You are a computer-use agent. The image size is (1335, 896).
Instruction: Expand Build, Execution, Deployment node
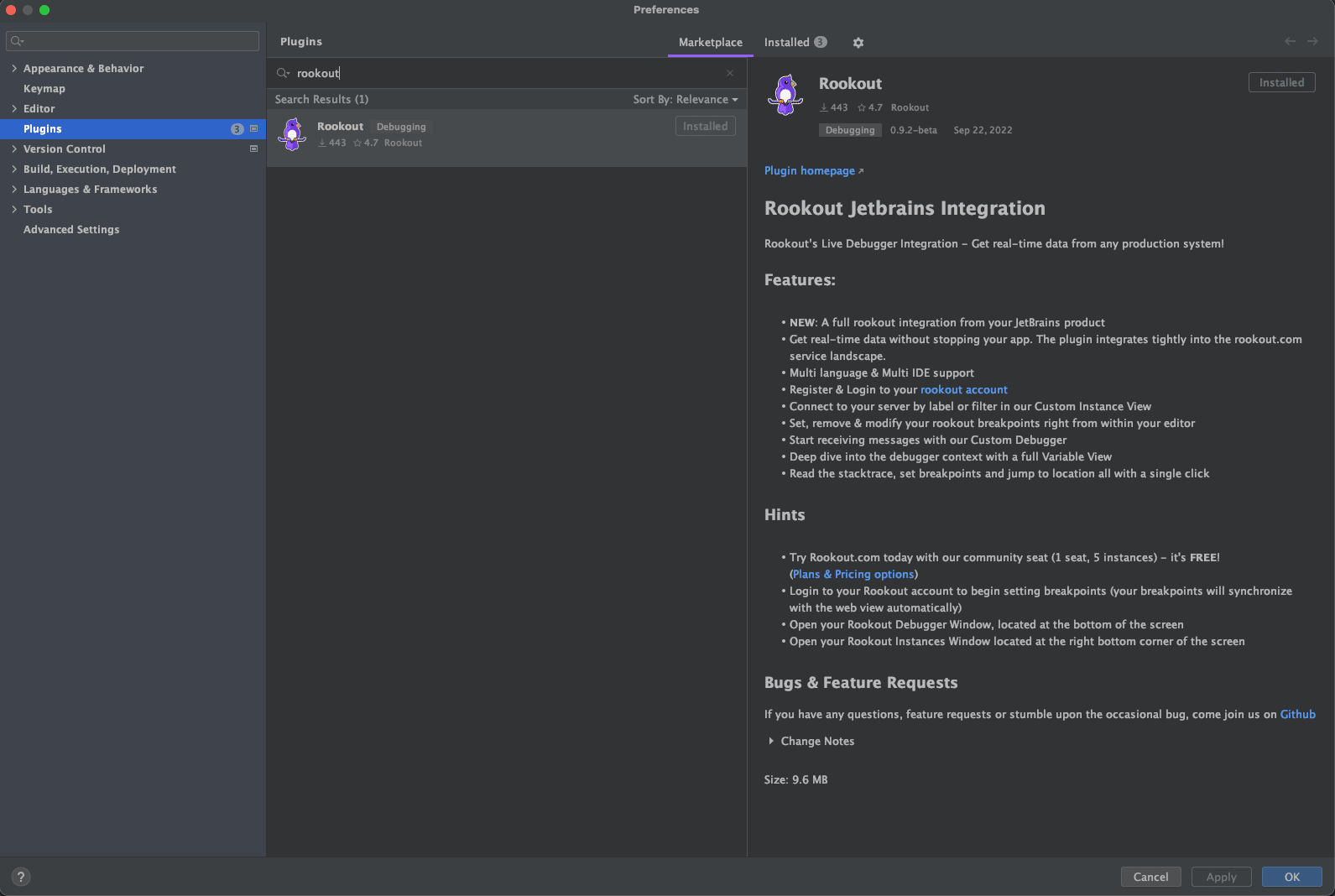pos(14,169)
